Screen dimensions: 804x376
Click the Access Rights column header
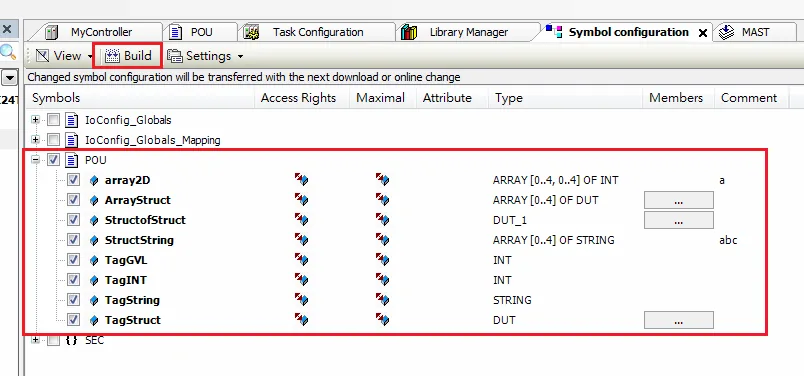coord(302,98)
